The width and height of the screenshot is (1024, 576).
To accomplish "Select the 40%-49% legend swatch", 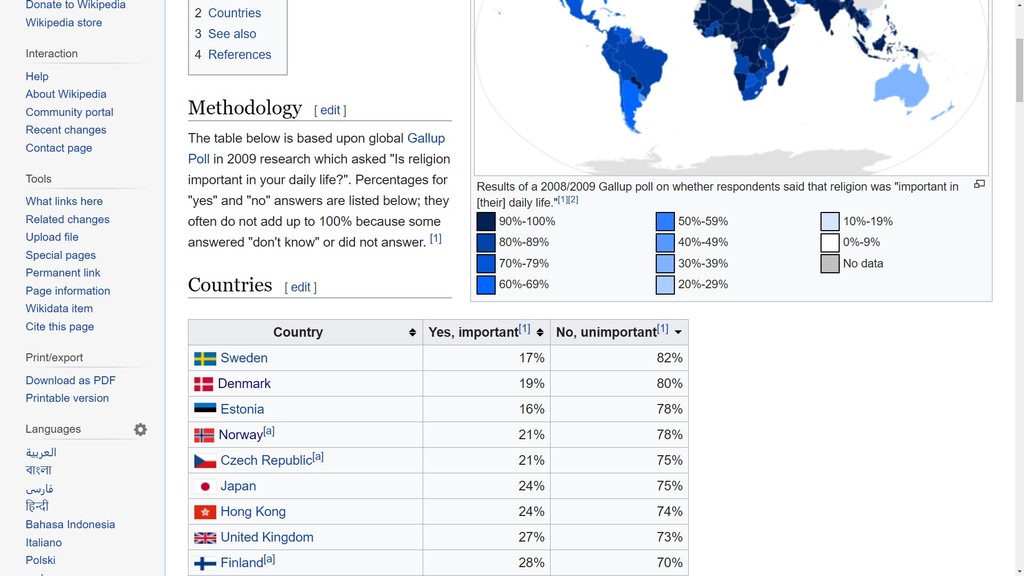I will pyautogui.click(x=665, y=242).
